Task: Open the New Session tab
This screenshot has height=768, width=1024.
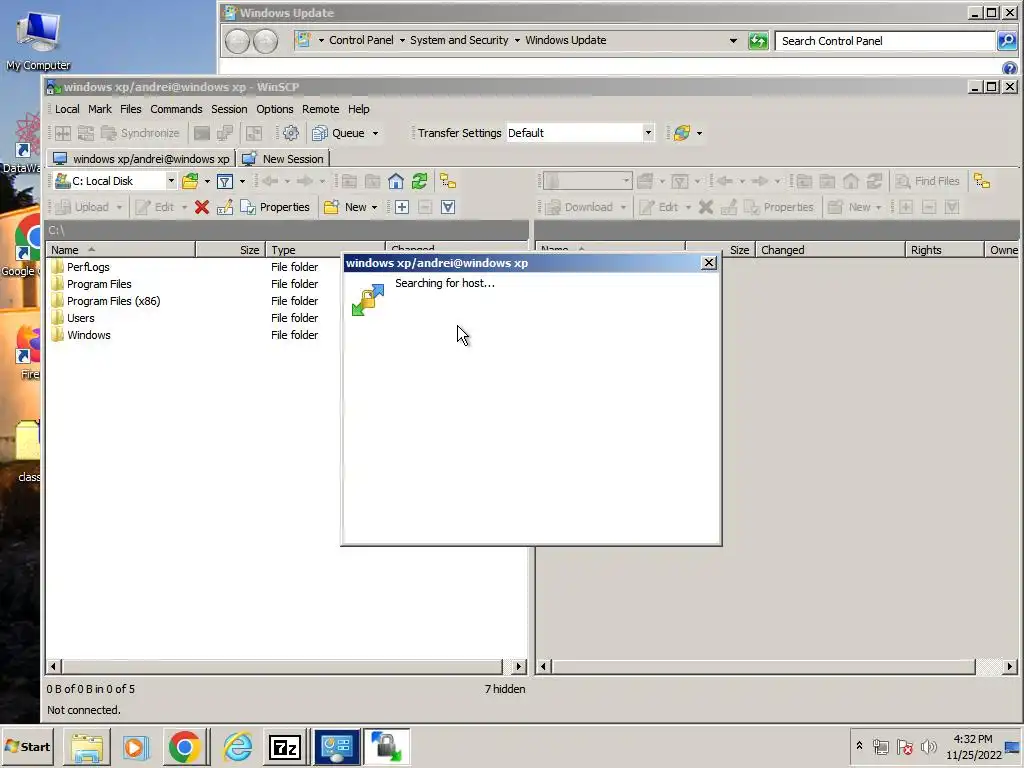Action: 283,159
